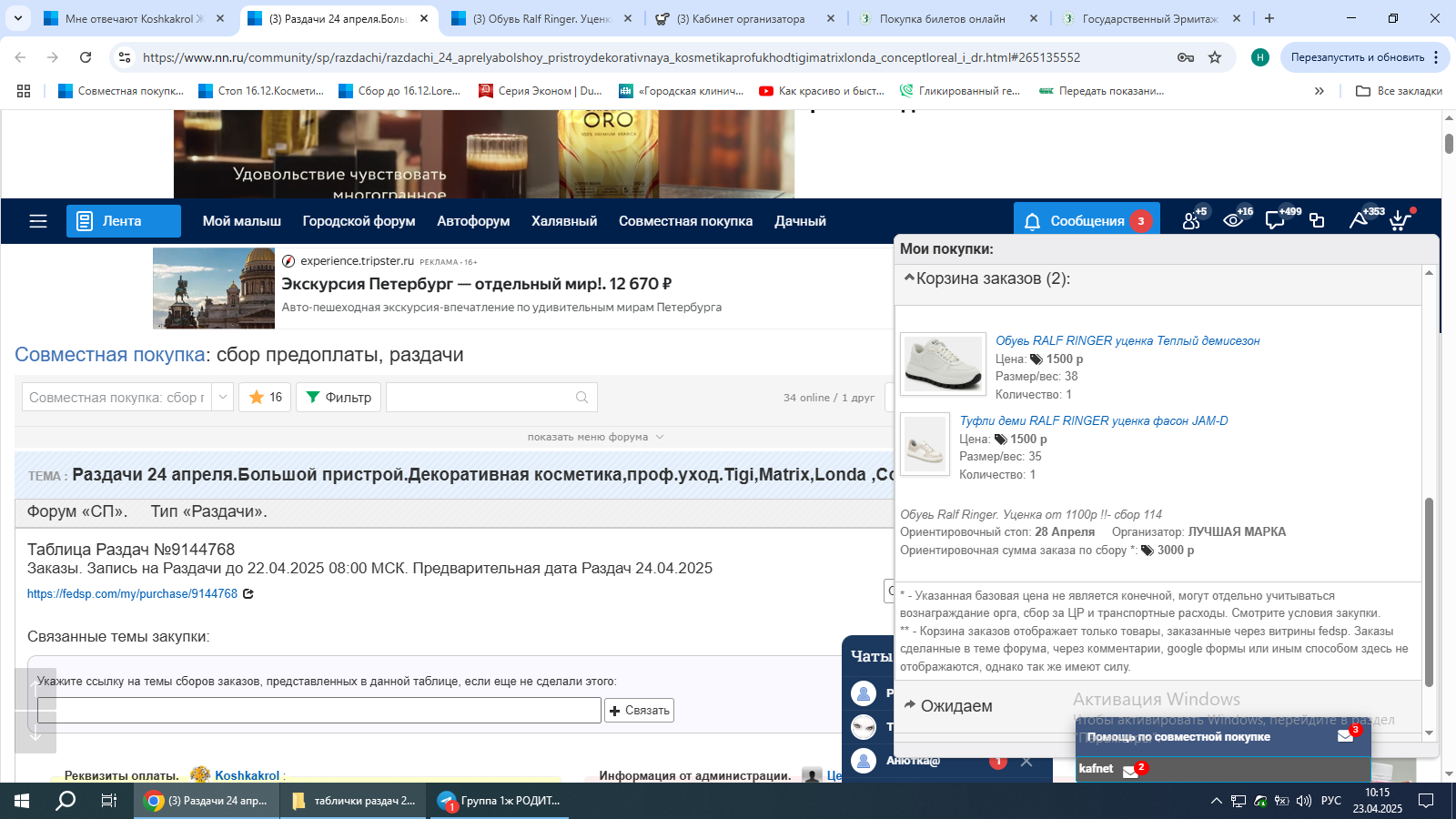Click the linked topics URL input
Viewport: 1456px width, 819px height.
click(x=319, y=710)
